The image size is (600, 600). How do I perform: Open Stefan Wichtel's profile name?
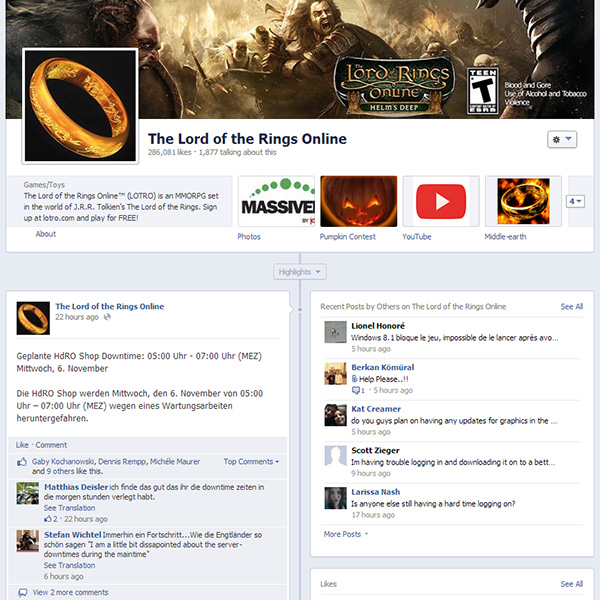click(72, 535)
